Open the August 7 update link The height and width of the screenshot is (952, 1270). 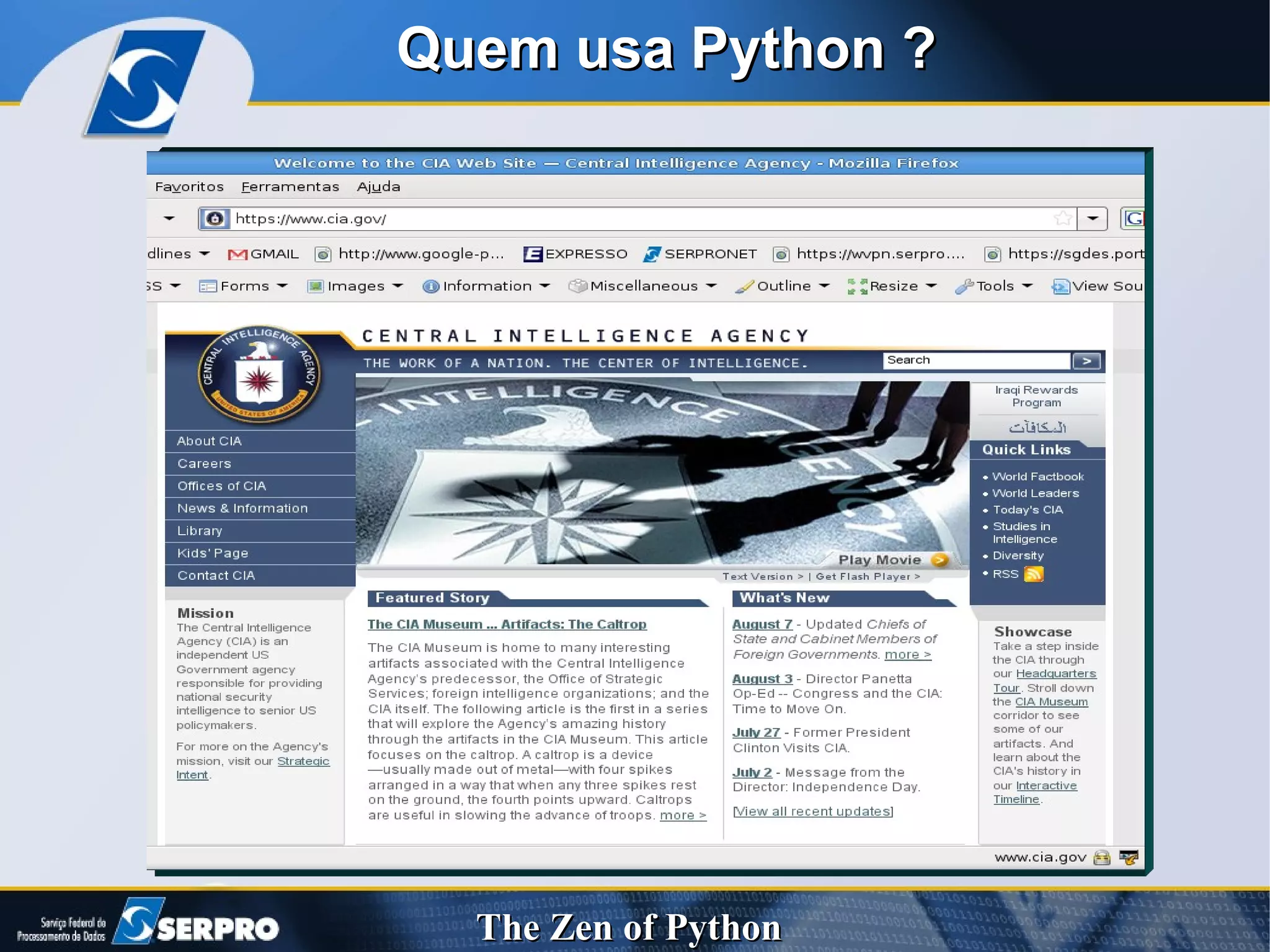click(762, 625)
